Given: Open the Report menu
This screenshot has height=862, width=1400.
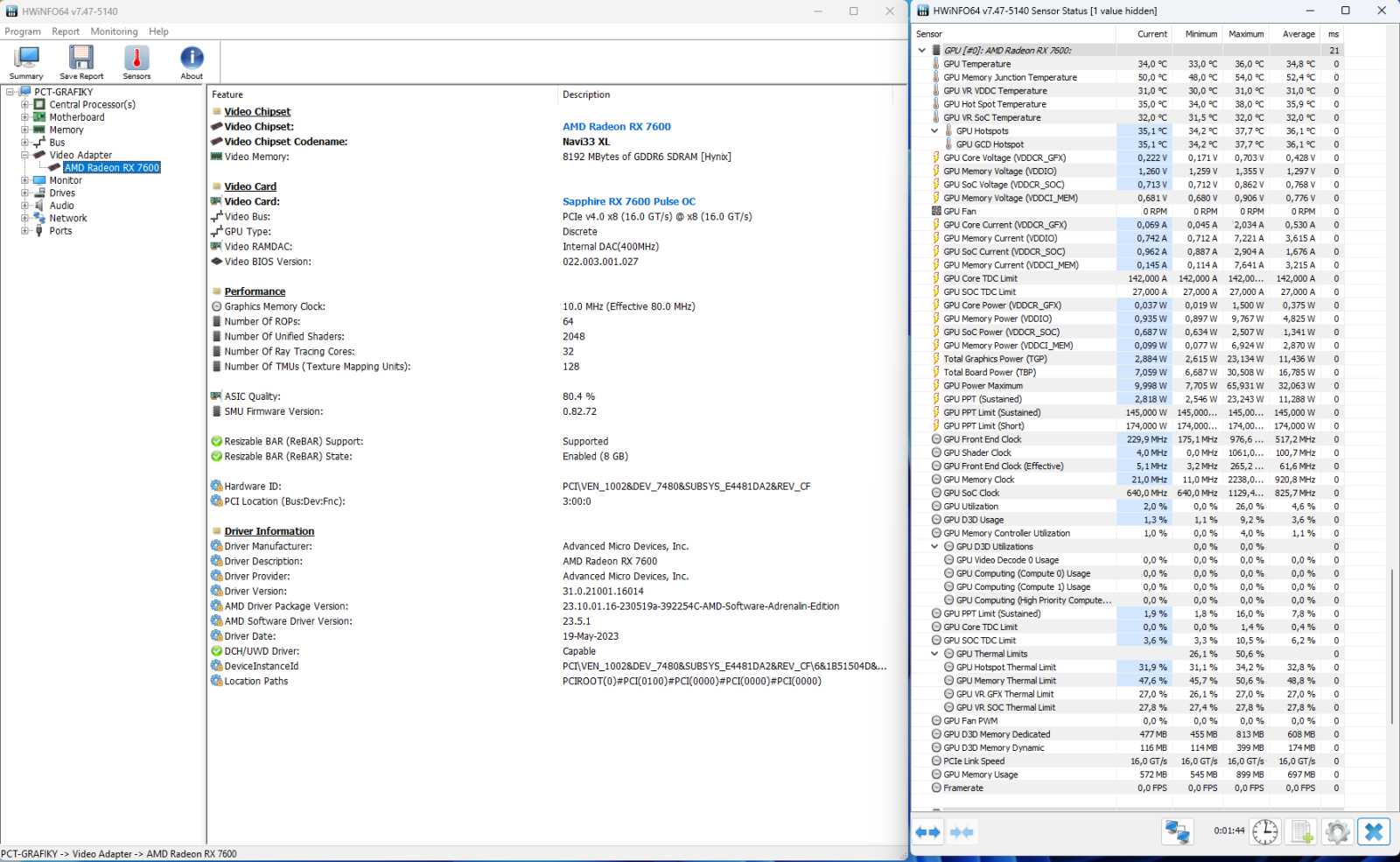Looking at the screenshot, I should [x=66, y=32].
